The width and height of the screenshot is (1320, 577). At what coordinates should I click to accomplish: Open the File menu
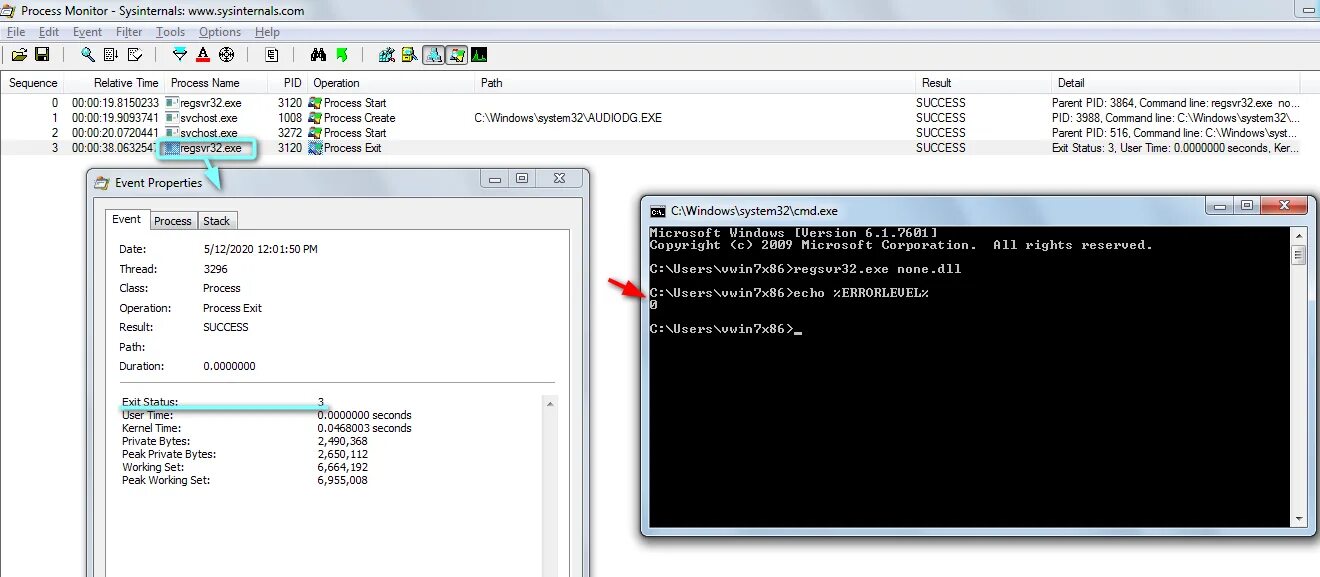[x=16, y=32]
